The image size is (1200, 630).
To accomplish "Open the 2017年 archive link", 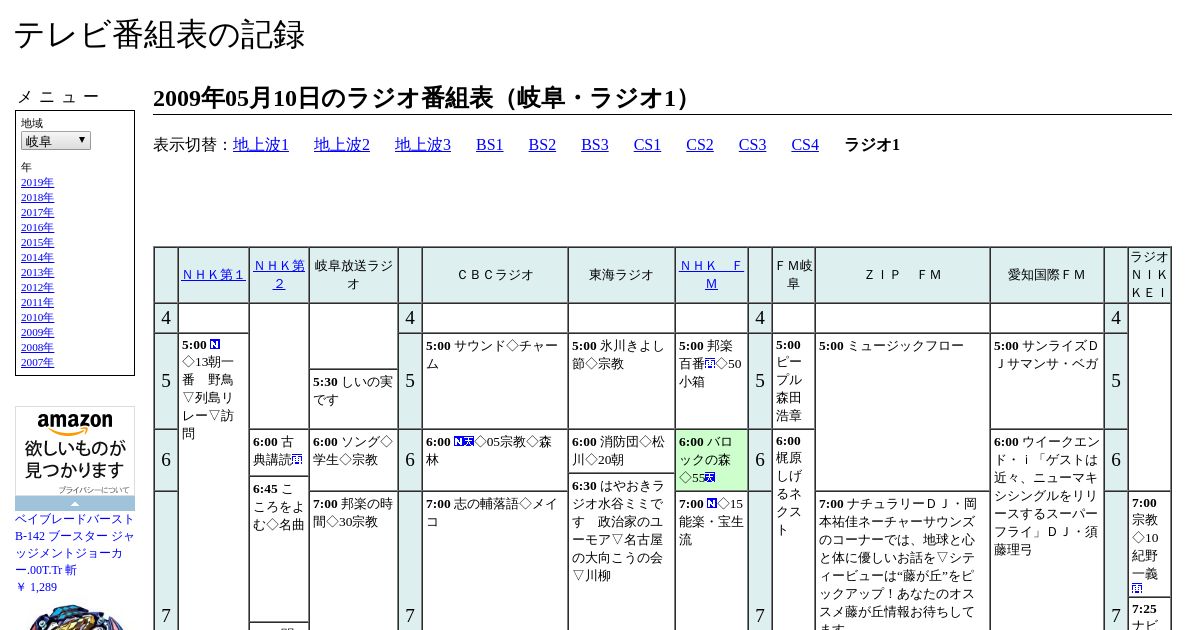I will pyautogui.click(x=37, y=212).
